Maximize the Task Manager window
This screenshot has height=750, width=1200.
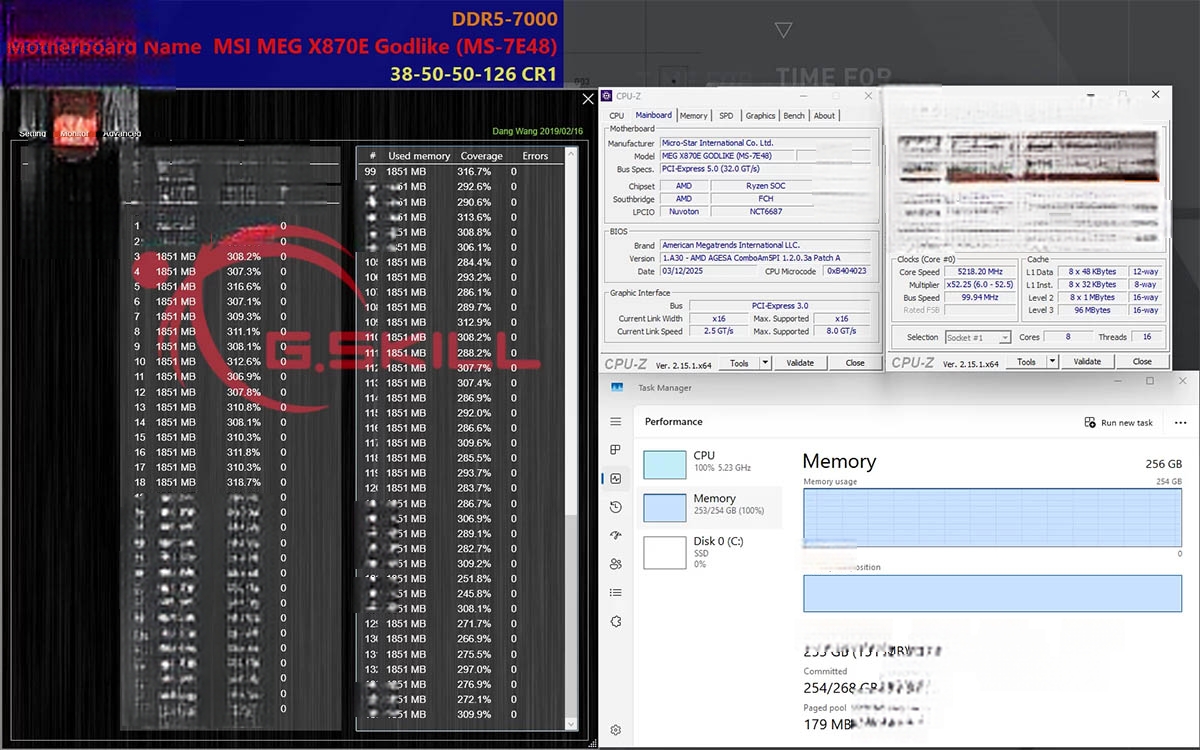pos(1150,381)
